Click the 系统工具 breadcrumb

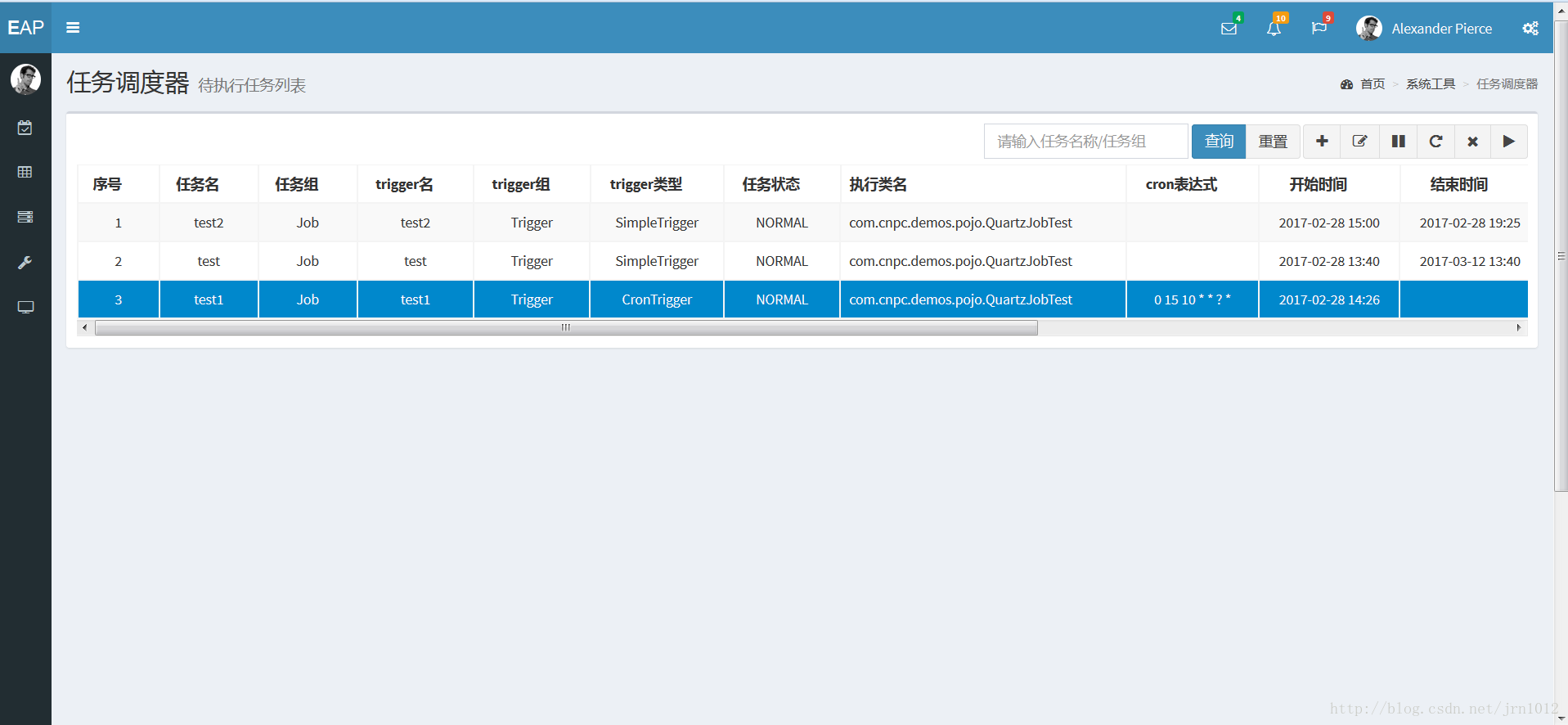[1431, 84]
